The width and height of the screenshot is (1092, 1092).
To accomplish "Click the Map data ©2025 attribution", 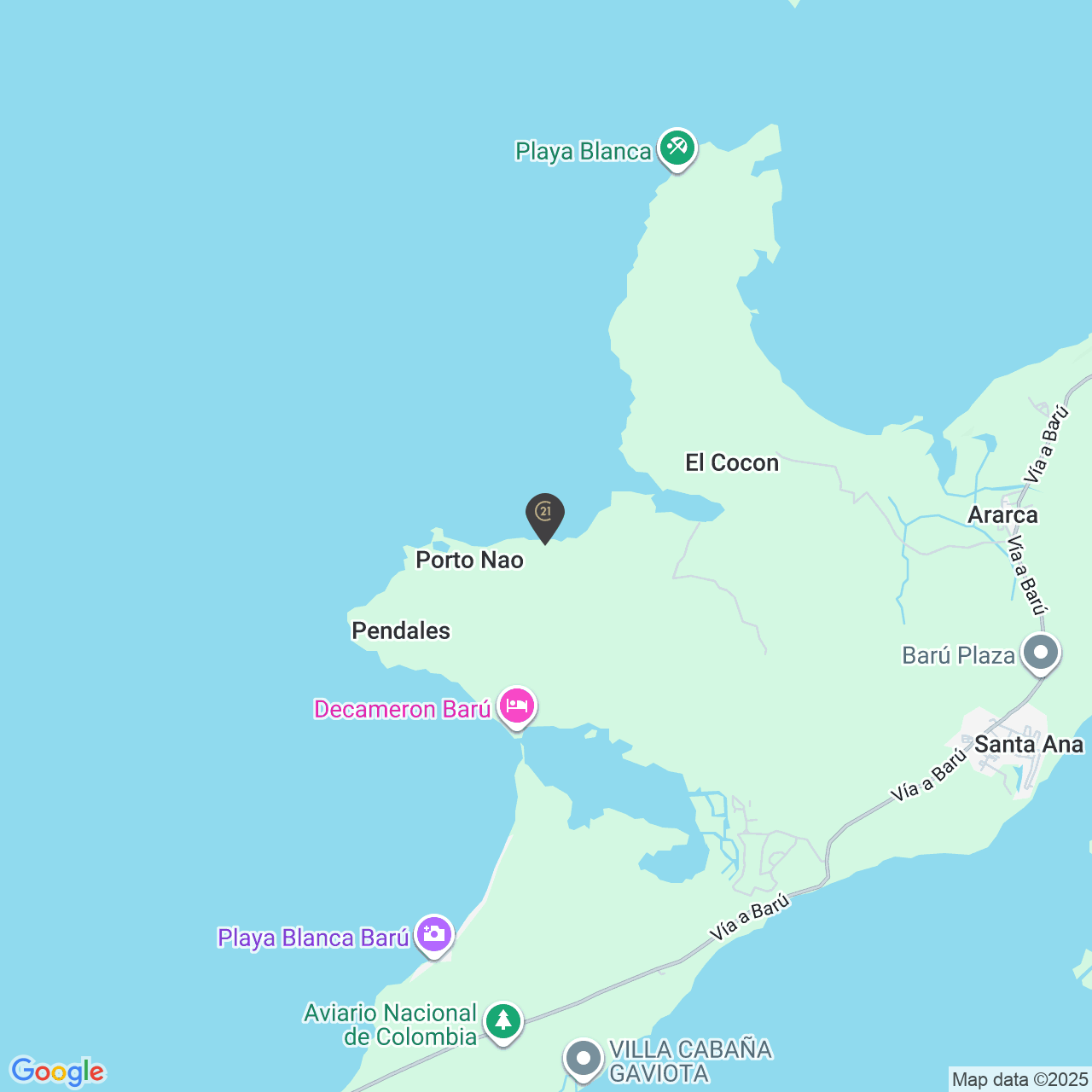I will (1019, 1079).
